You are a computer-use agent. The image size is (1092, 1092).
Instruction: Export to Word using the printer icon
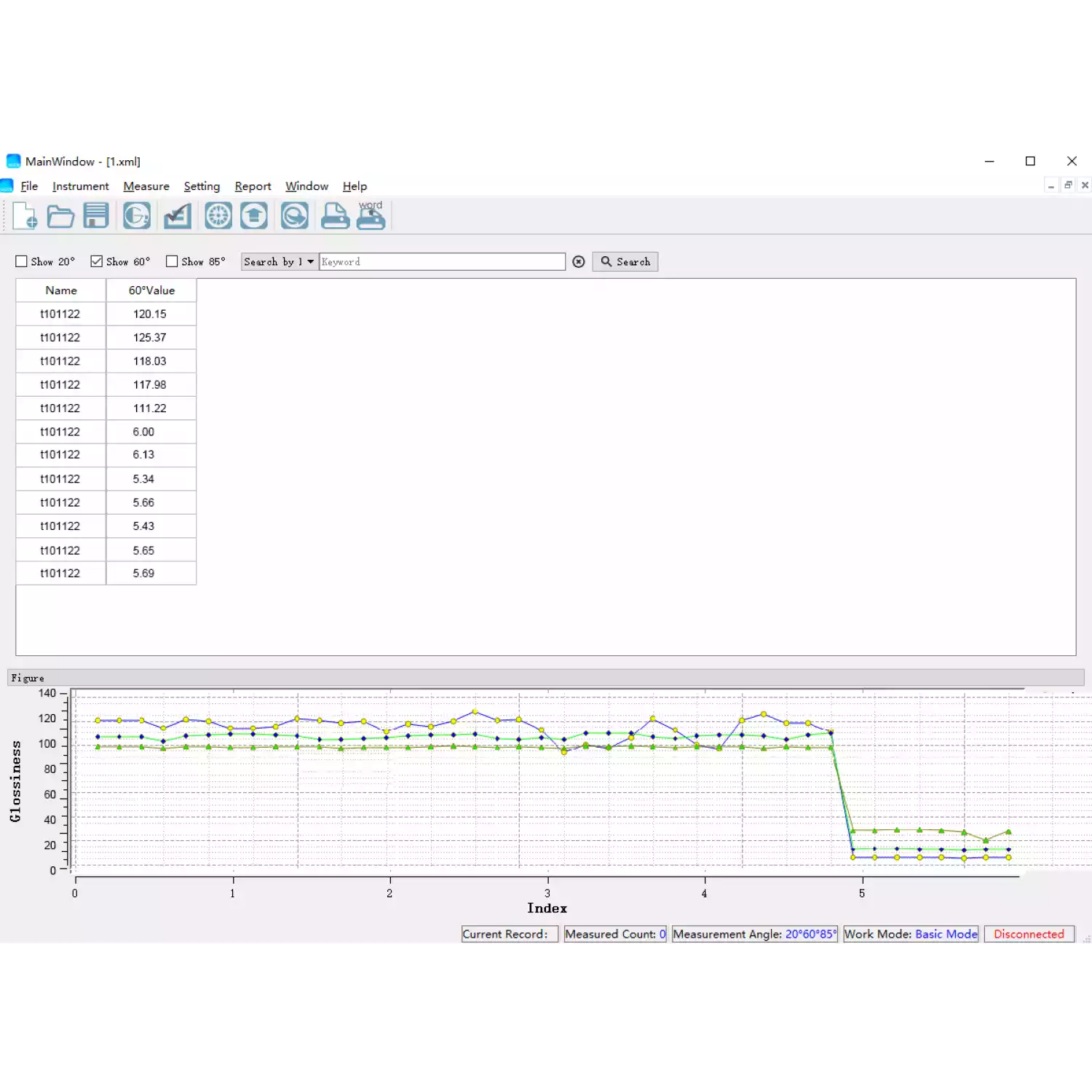point(371,216)
